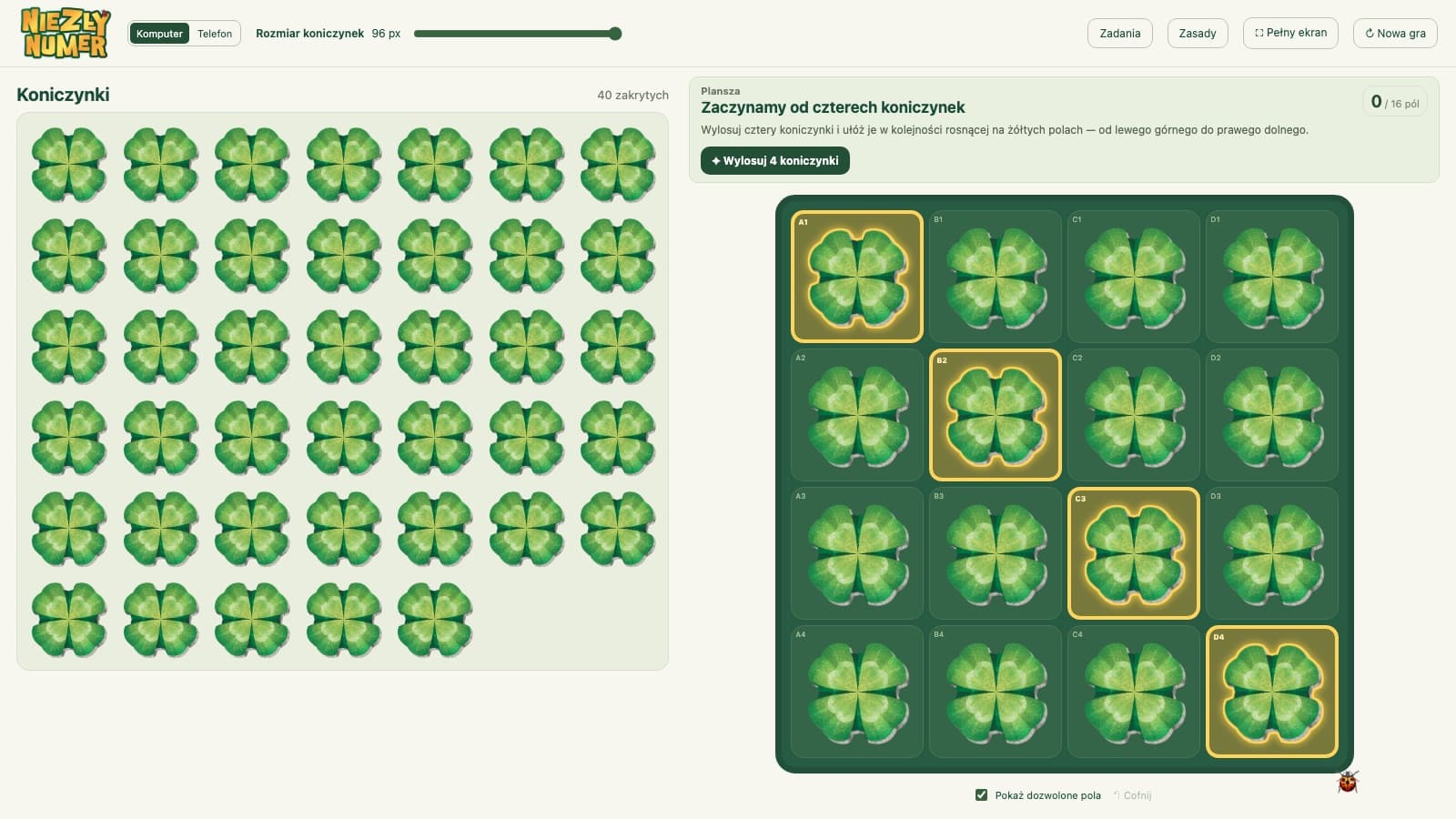Click the clover in cell B4
The width and height of the screenshot is (1456, 819).
(996, 692)
